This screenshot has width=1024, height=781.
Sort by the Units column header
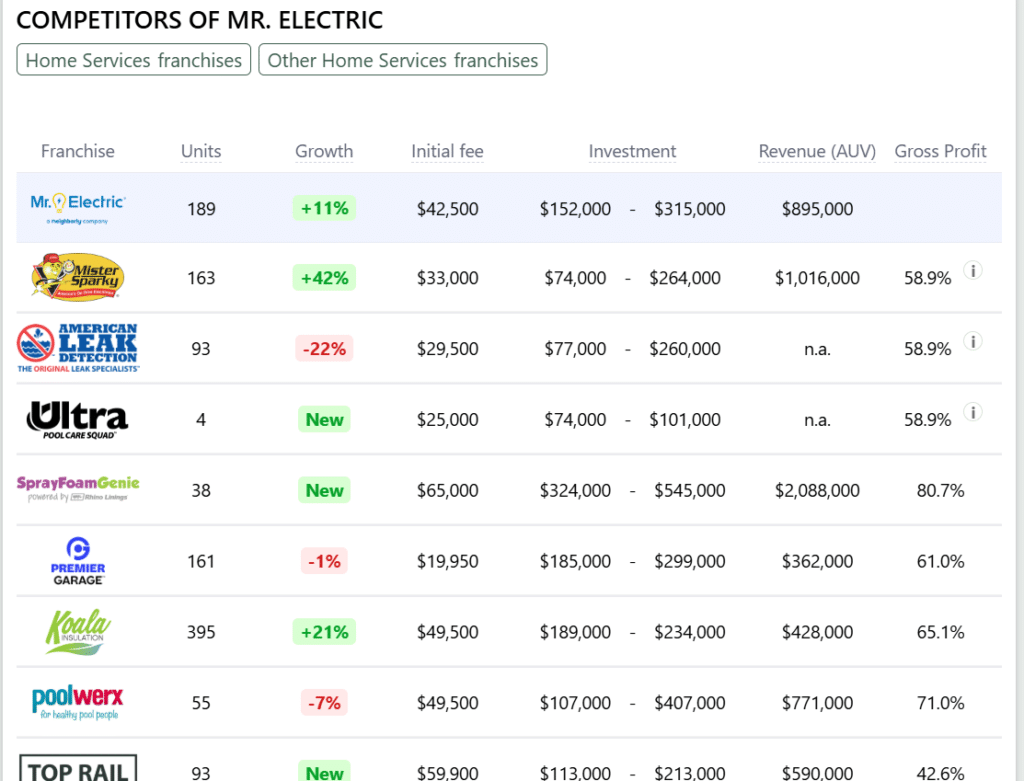tap(201, 151)
